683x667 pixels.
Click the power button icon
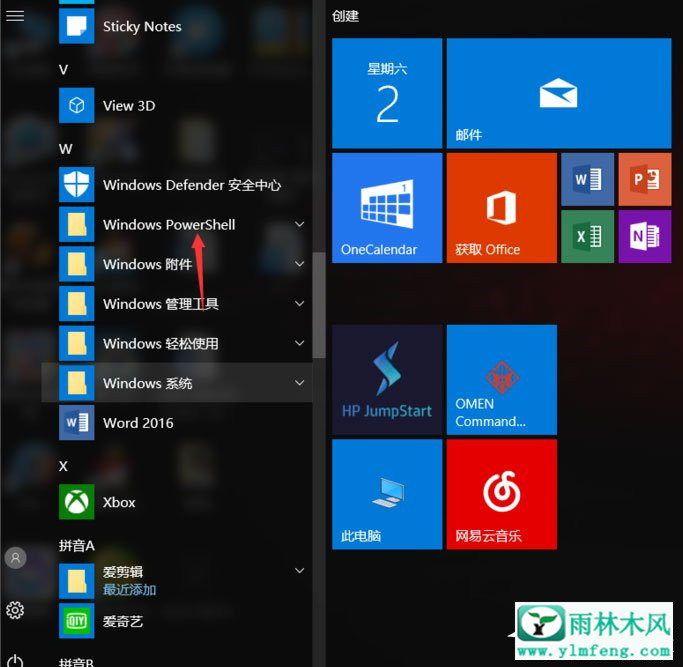point(15,661)
